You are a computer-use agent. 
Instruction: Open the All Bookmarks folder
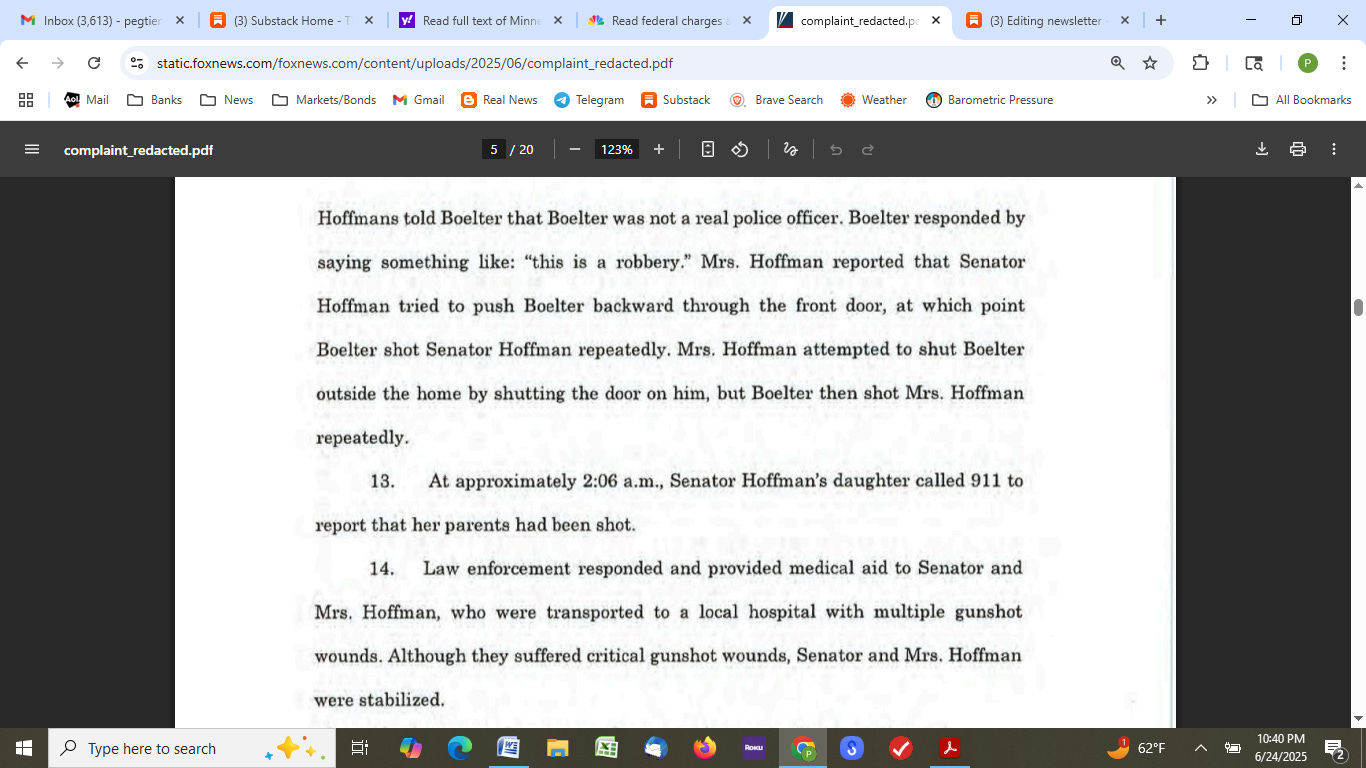(x=1302, y=100)
